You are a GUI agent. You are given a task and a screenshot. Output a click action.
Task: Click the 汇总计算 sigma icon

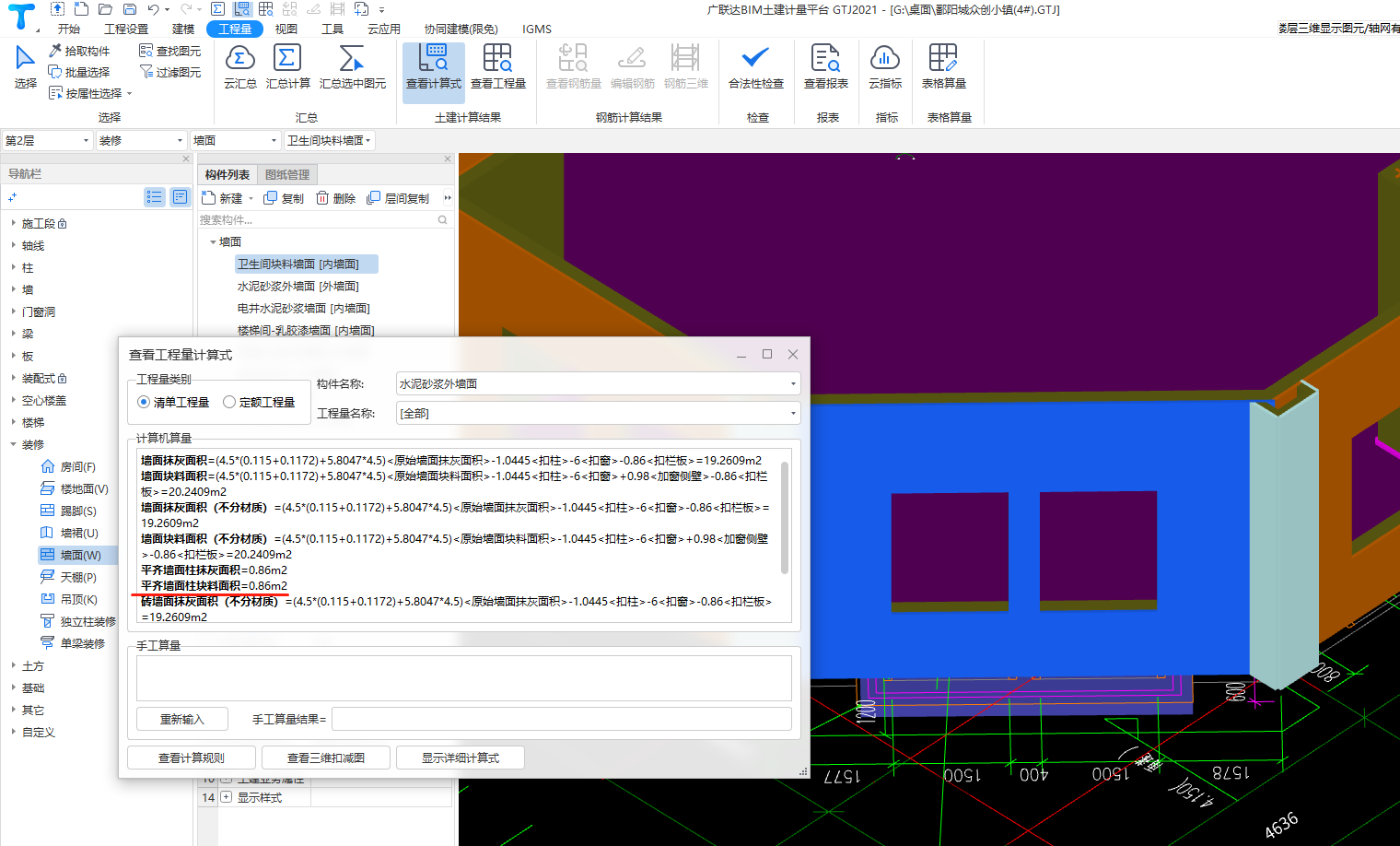coord(287,58)
